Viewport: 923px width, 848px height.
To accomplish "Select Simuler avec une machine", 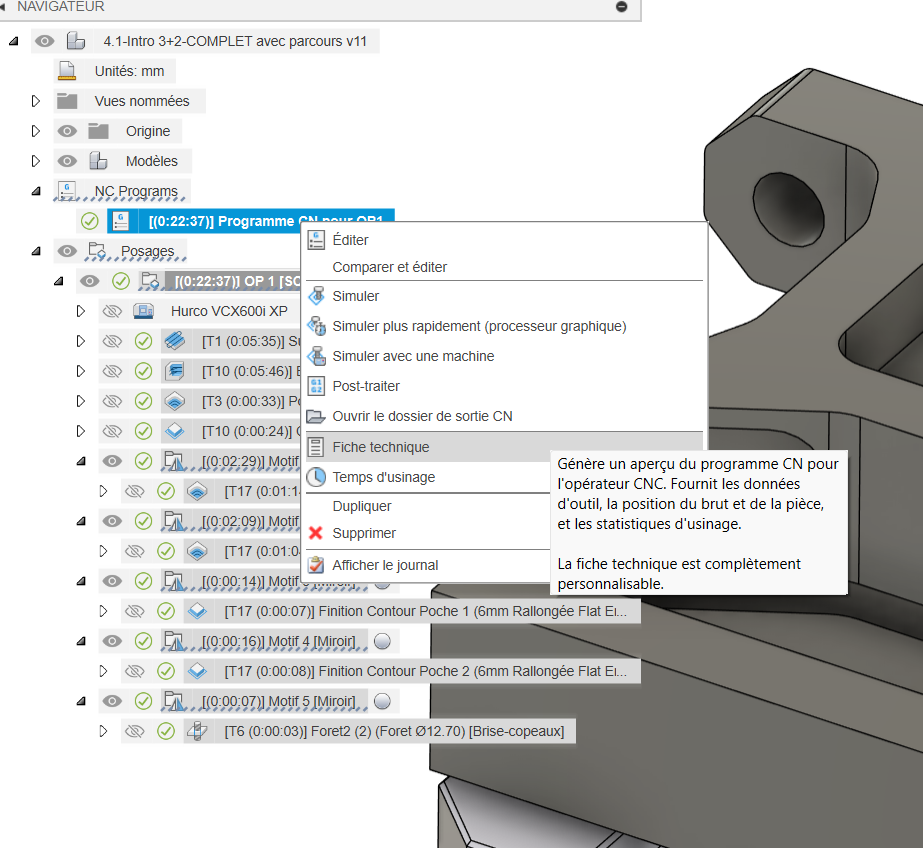I will 413,356.
